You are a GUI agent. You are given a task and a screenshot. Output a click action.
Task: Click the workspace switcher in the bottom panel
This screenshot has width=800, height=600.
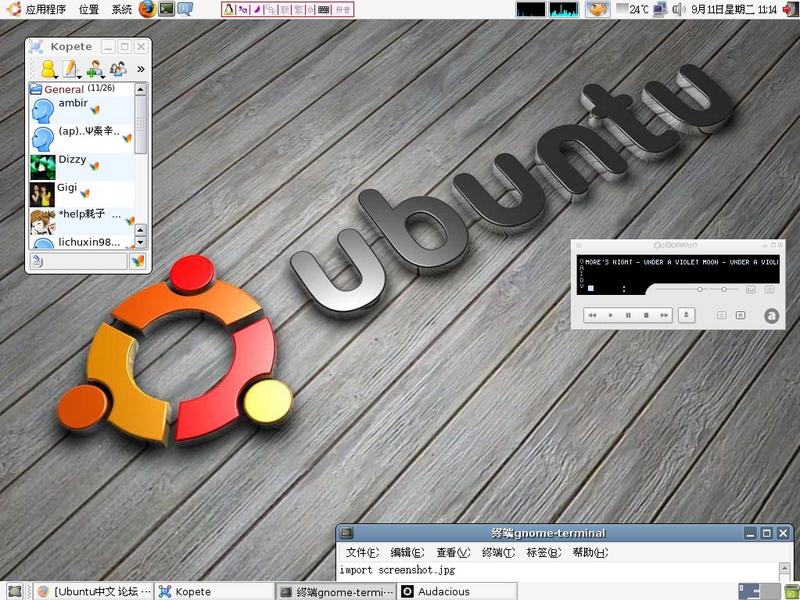coord(759,591)
